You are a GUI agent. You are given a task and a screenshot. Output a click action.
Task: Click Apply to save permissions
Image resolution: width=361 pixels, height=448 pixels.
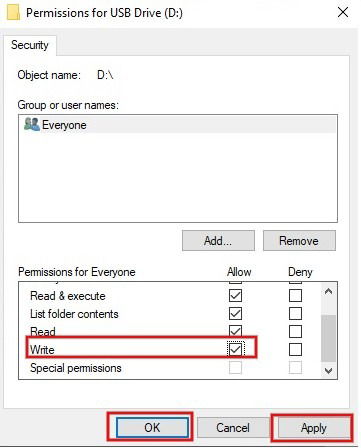[x=313, y=427]
